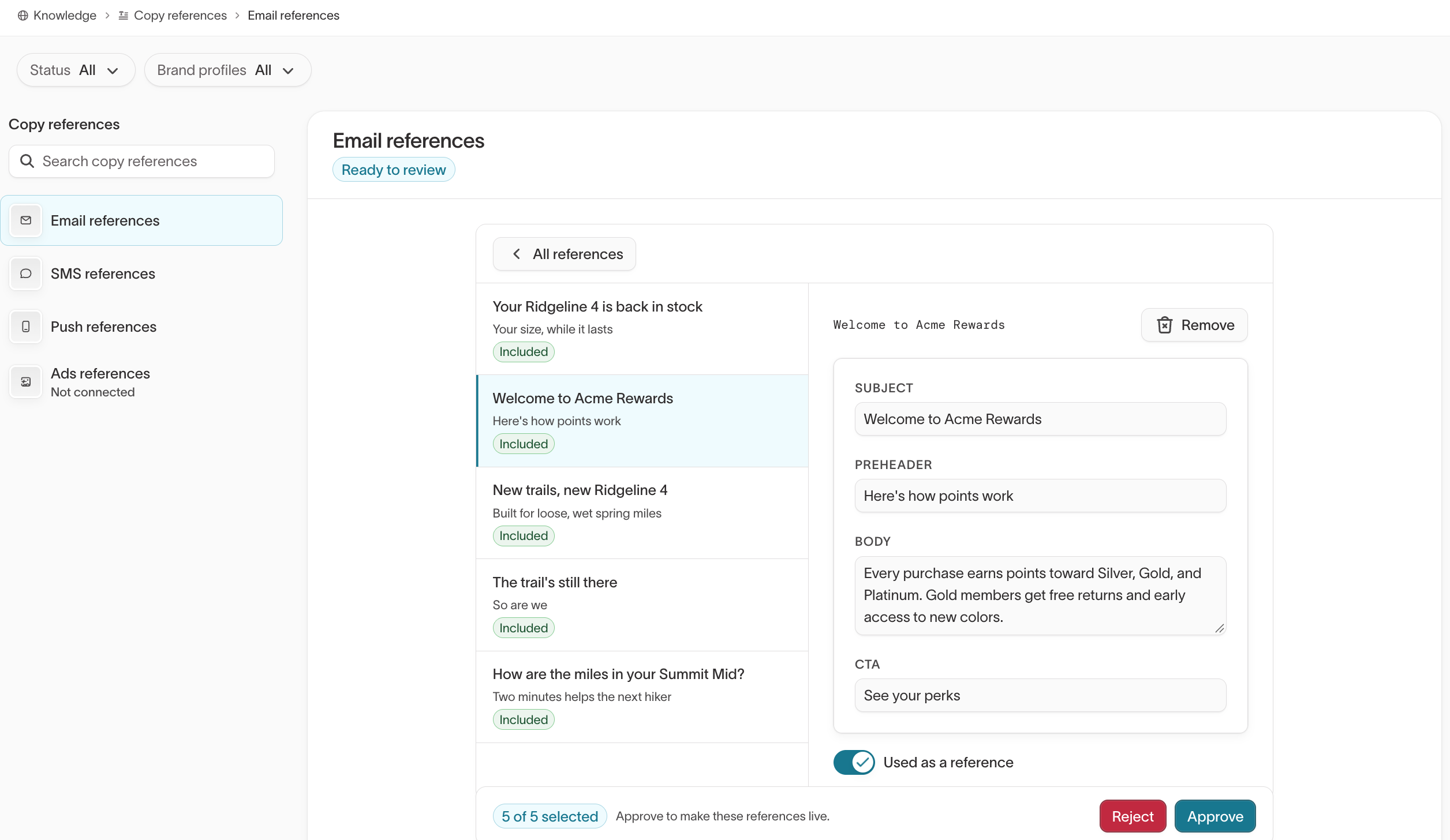Open the Push references section

pyautogui.click(x=141, y=327)
